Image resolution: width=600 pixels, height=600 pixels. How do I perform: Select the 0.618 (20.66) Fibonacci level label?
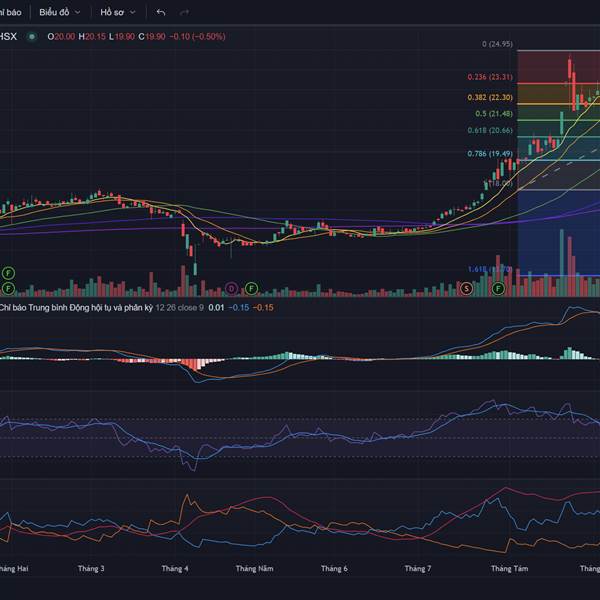click(x=492, y=130)
